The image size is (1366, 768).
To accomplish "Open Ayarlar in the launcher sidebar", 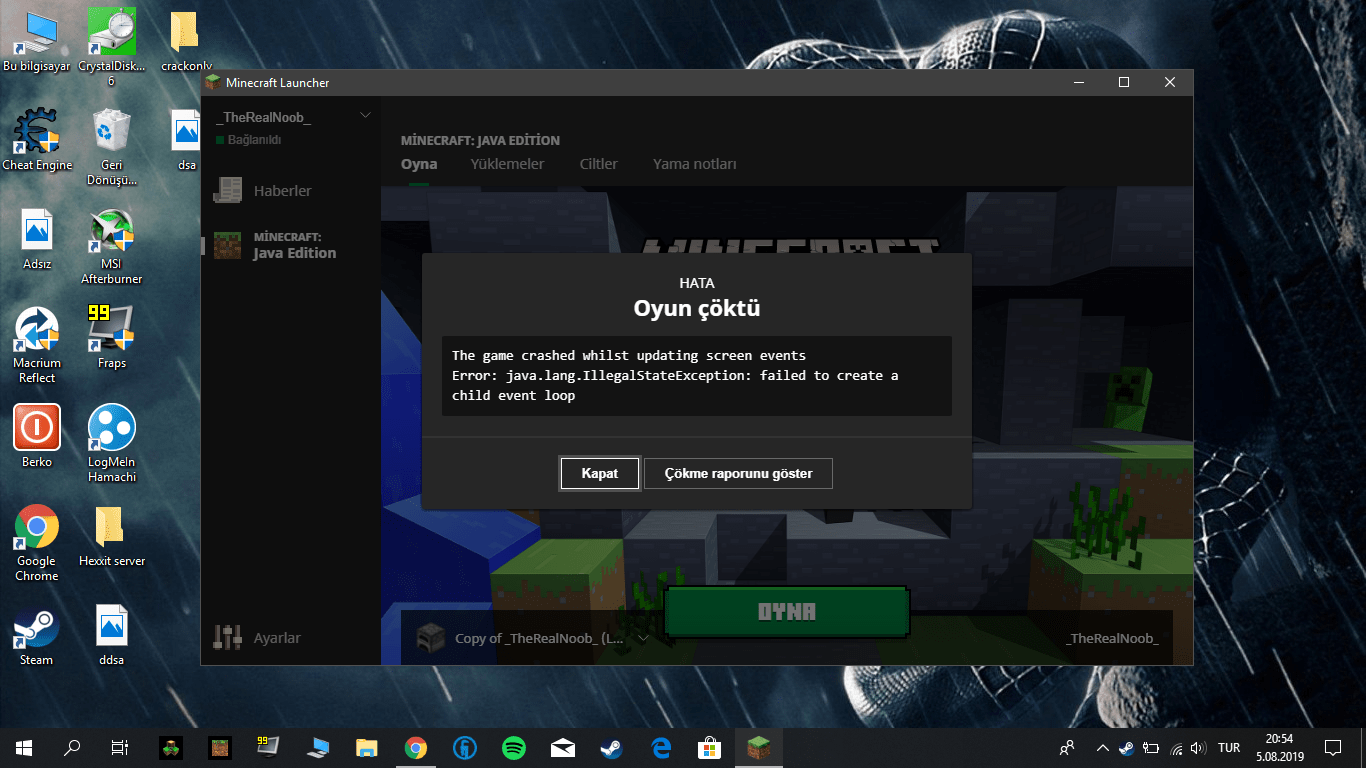I will [277, 638].
